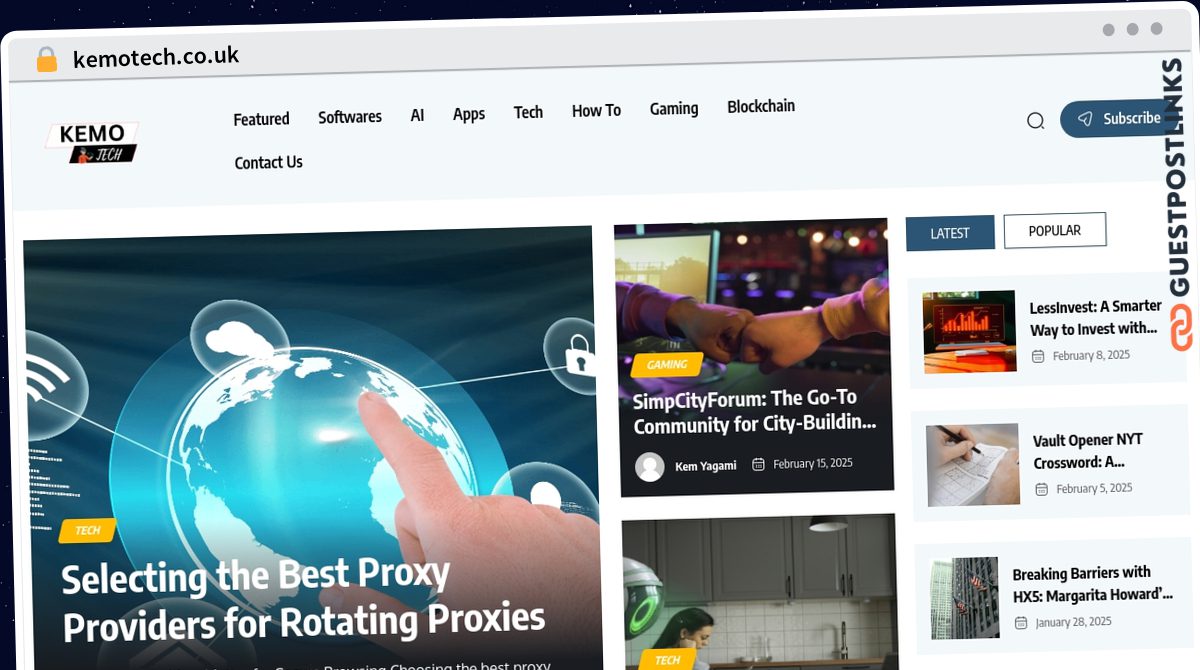Open the Contact Us page
Viewport: 1200px width, 670px height.
[x=268, y=162]
